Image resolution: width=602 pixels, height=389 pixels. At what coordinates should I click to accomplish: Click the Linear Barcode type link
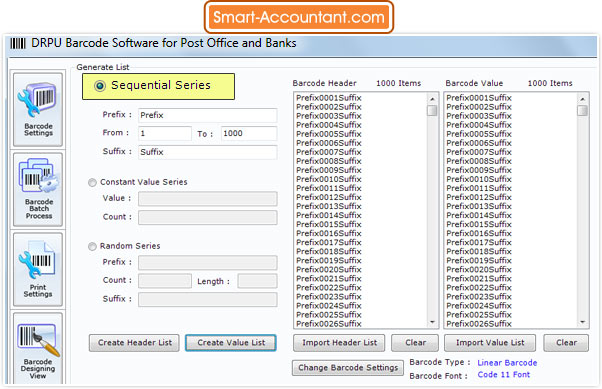point(507,363)
